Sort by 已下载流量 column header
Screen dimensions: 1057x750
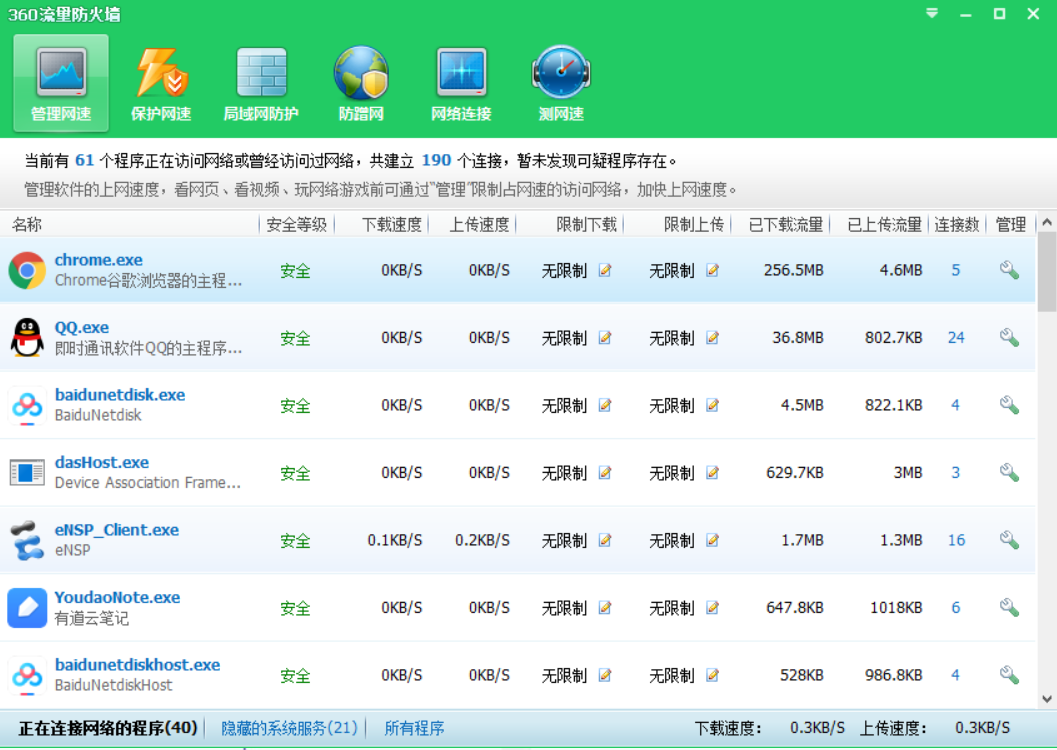point(786,224)
